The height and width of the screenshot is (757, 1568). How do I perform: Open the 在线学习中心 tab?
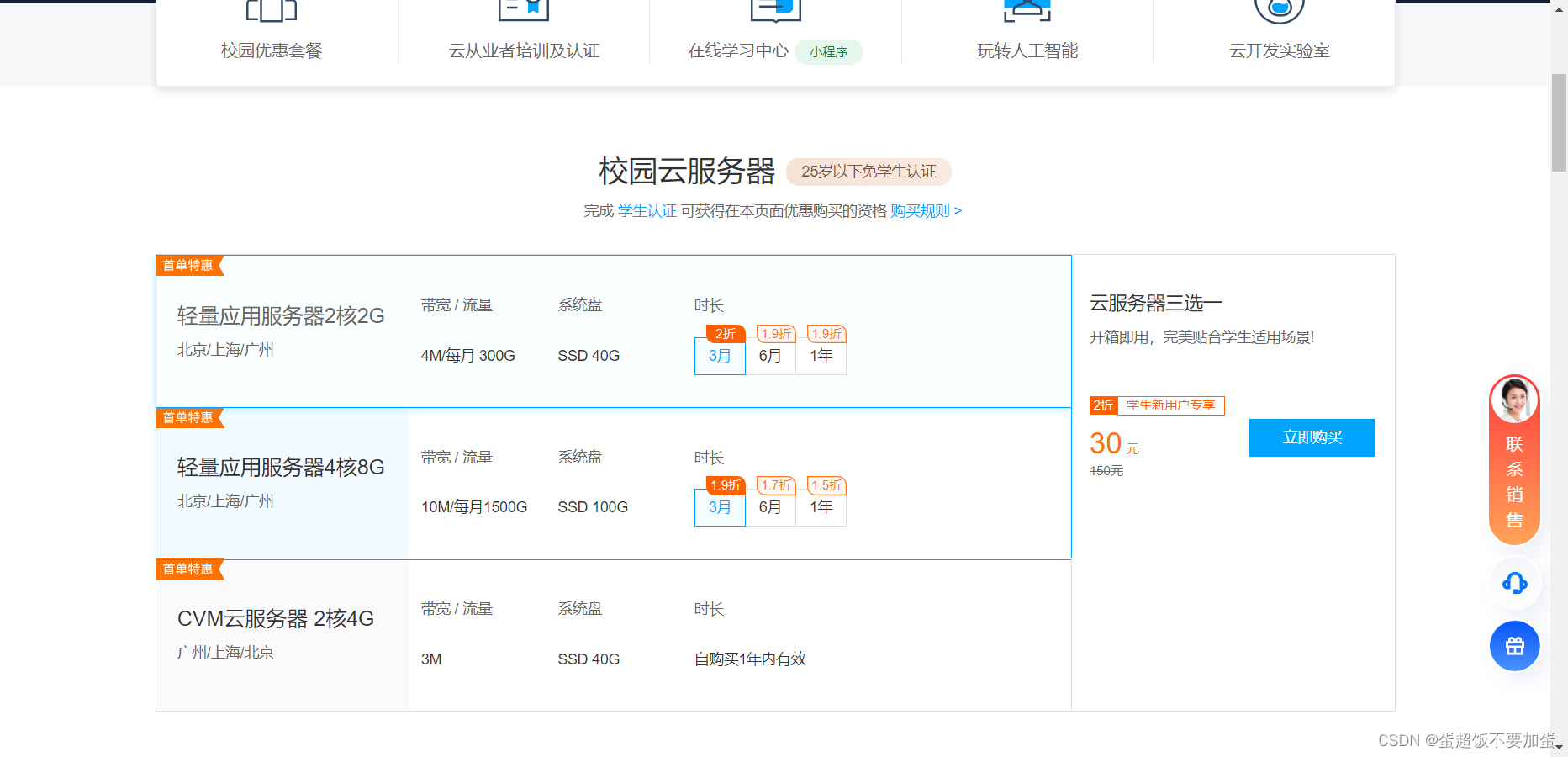738,50
